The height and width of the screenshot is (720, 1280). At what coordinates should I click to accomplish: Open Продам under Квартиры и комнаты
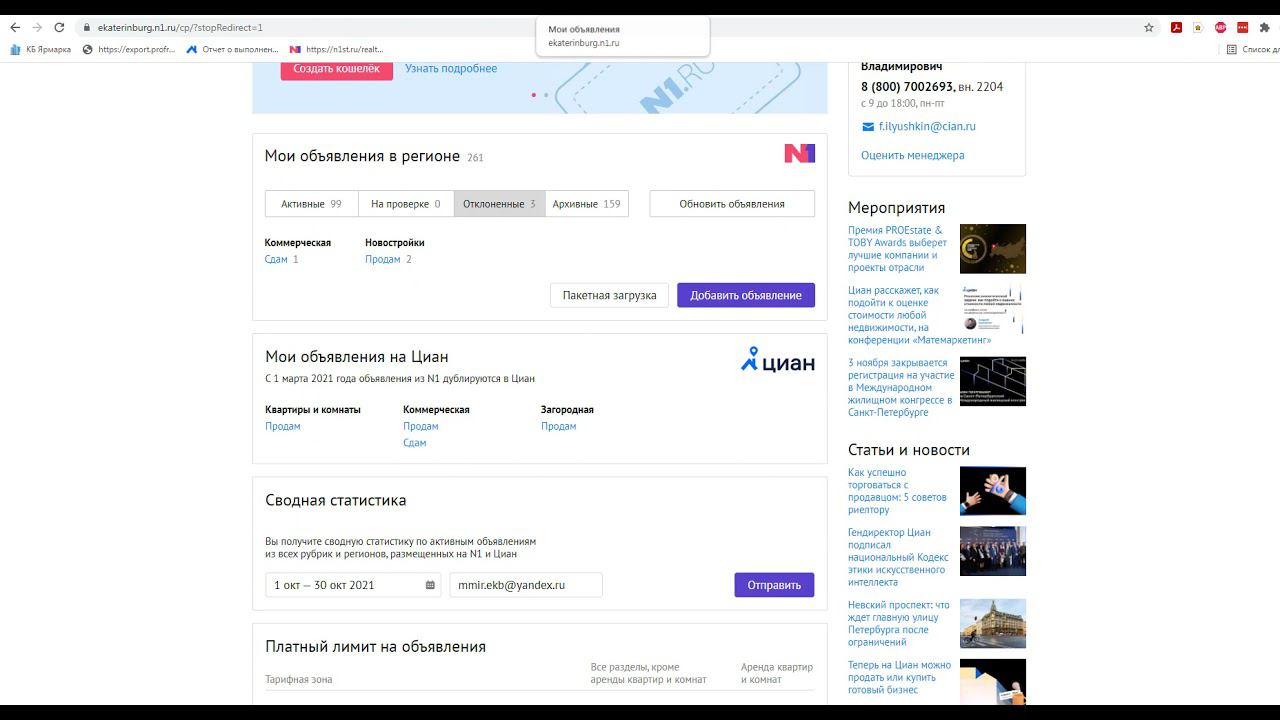(x=283, y=426)
